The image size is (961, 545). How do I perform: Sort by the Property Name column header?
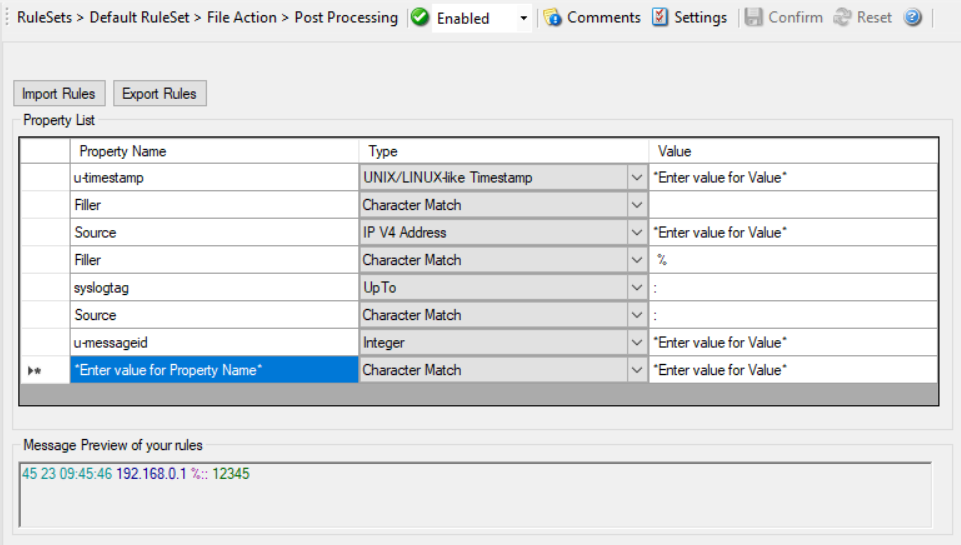[213, 151]
